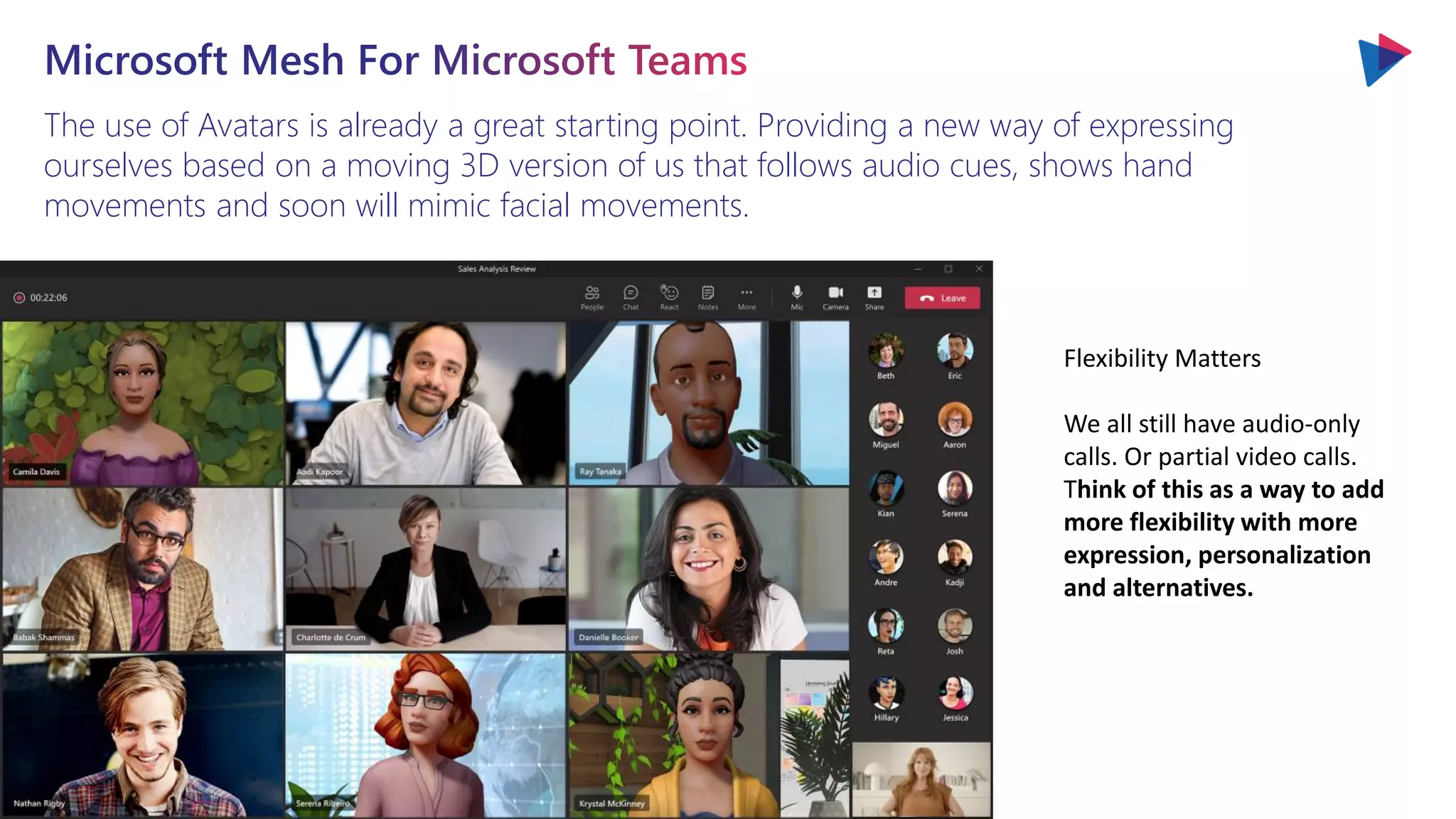Image resolution: width=1456 pixels, height=819 pixels.
Task: Select Beth's participant avatar
Action: pos(886,350)
